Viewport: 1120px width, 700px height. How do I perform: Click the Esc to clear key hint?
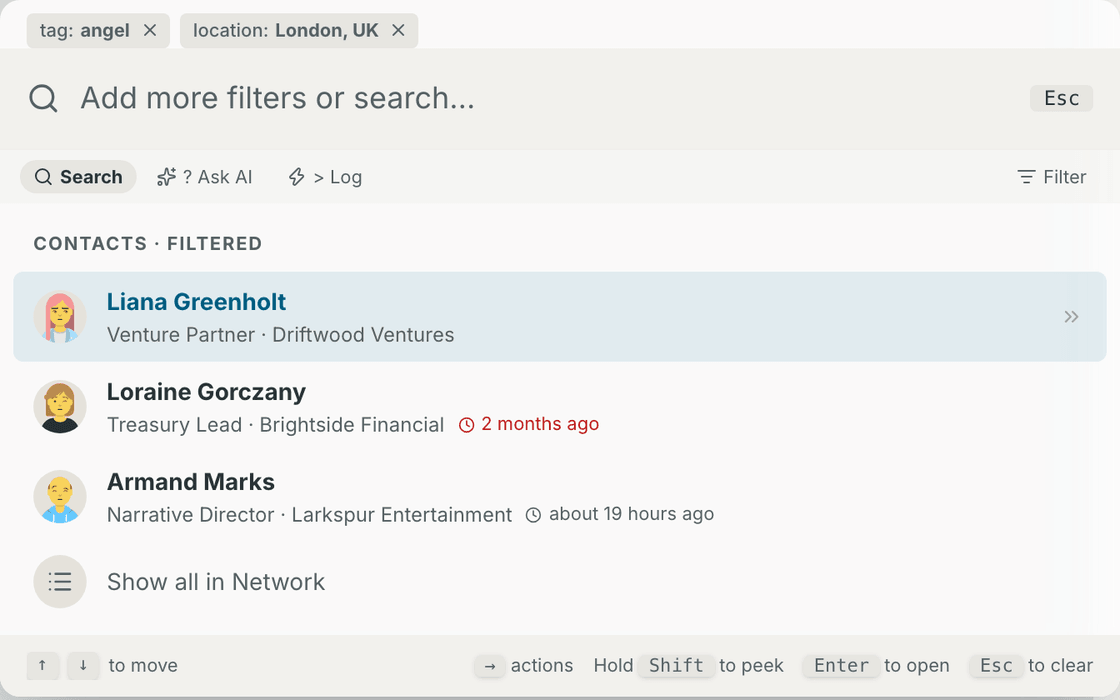(x=996, y=666)
